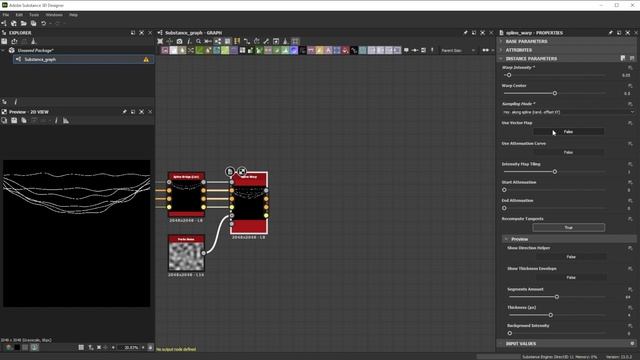Pin the Properties panel
Screen dimensions: 640x360
pos(611,33)
